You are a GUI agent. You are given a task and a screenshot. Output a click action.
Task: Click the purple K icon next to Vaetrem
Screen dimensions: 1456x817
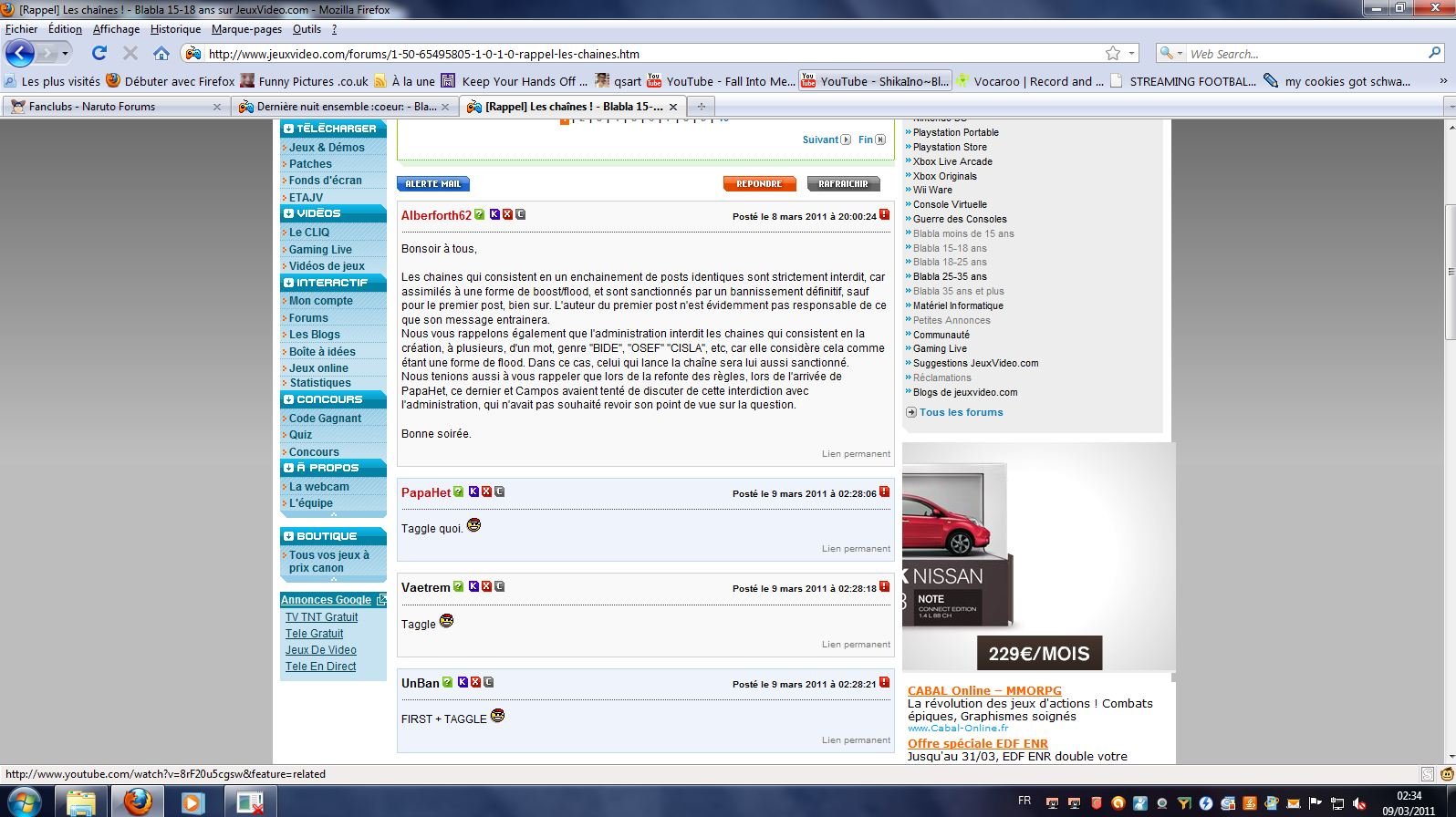coord(473,587)
